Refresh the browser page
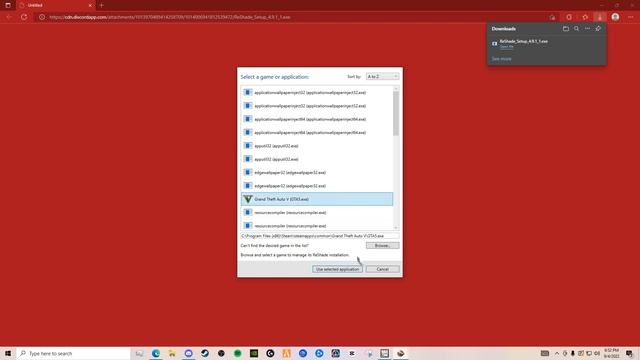 coord(24,17)
